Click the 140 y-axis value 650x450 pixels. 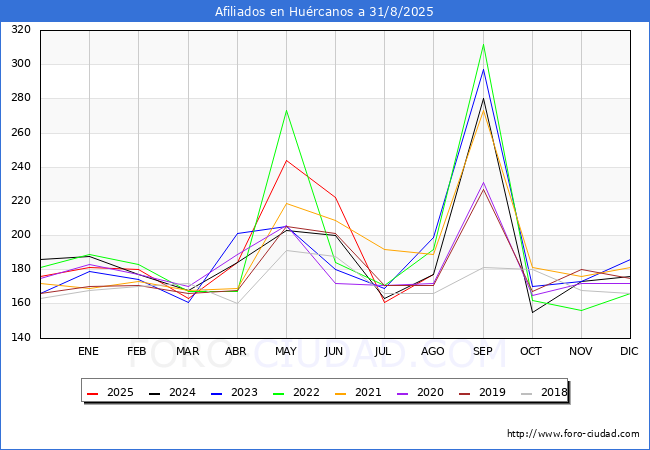pos(21,337)
